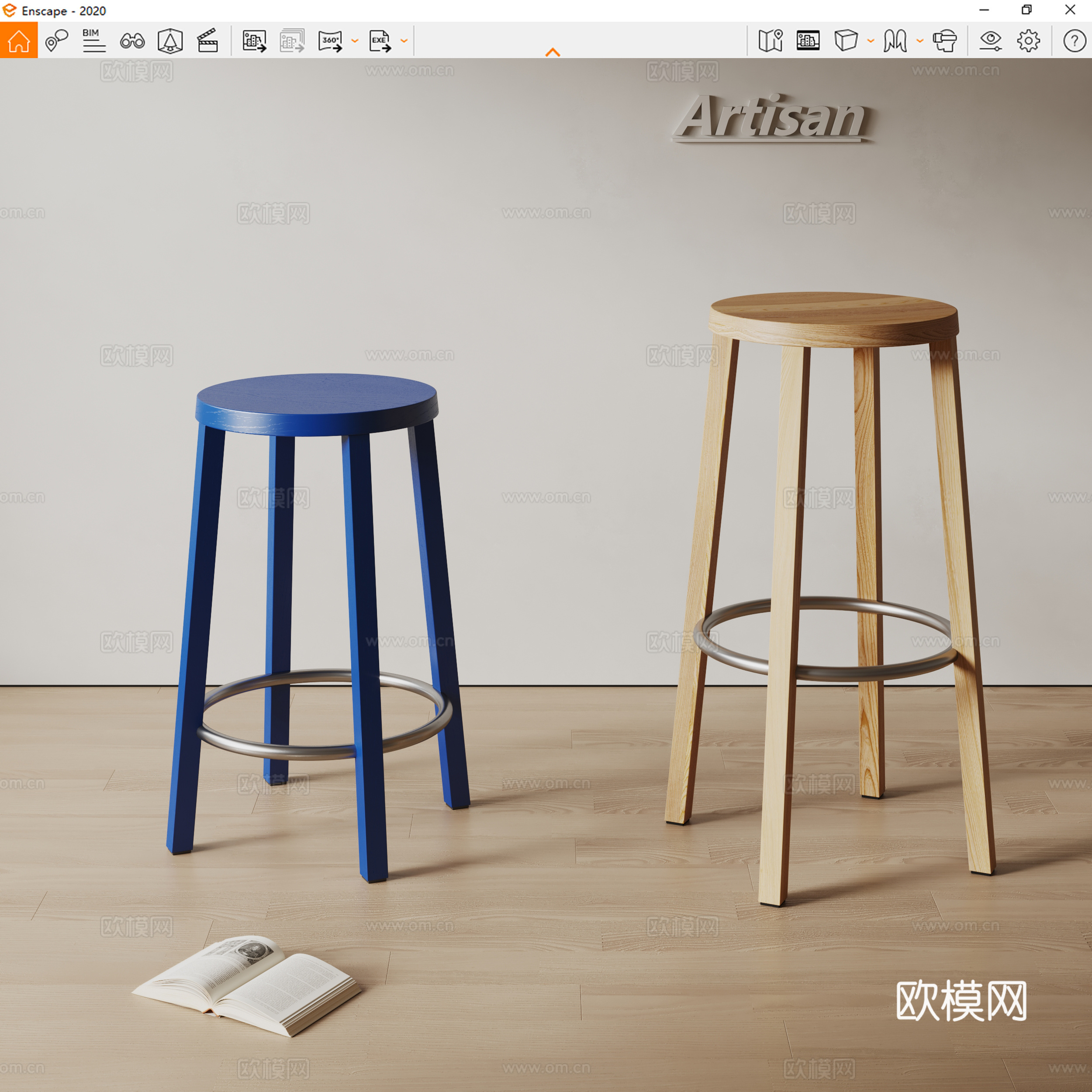This screenshot has height=1092, width=1092.
Task: Toggle orthographic projection view
Action: tap(847, 41)
